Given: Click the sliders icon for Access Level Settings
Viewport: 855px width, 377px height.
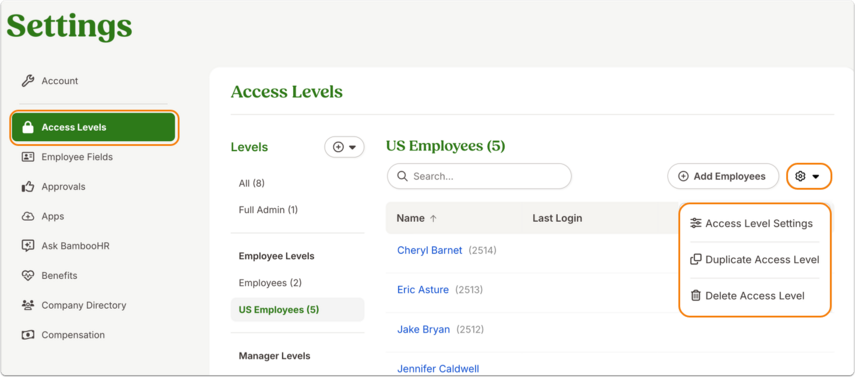Looking at the screenshot, I should click(x=695, y=223).
